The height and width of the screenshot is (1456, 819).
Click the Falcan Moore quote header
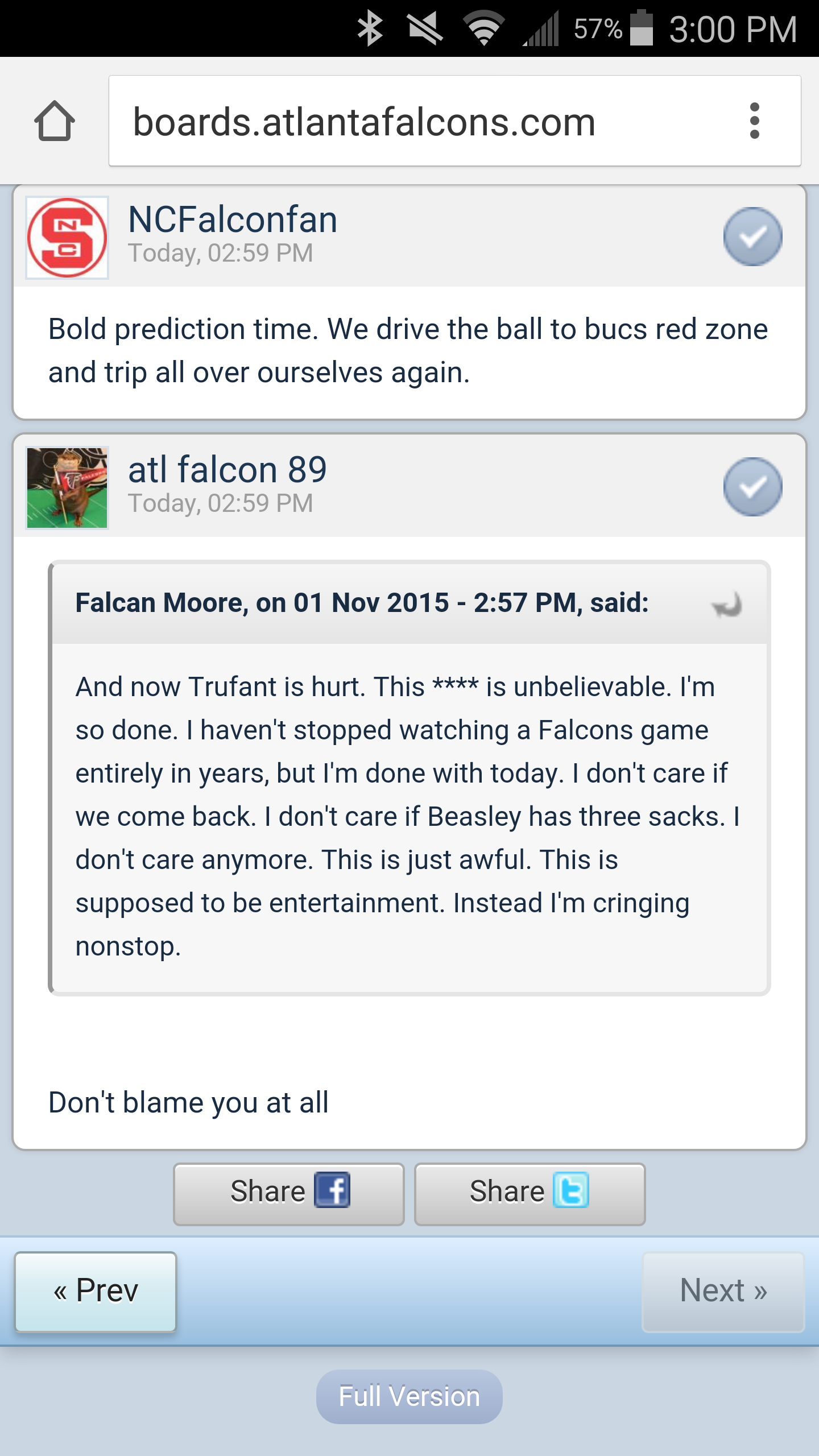409,603
